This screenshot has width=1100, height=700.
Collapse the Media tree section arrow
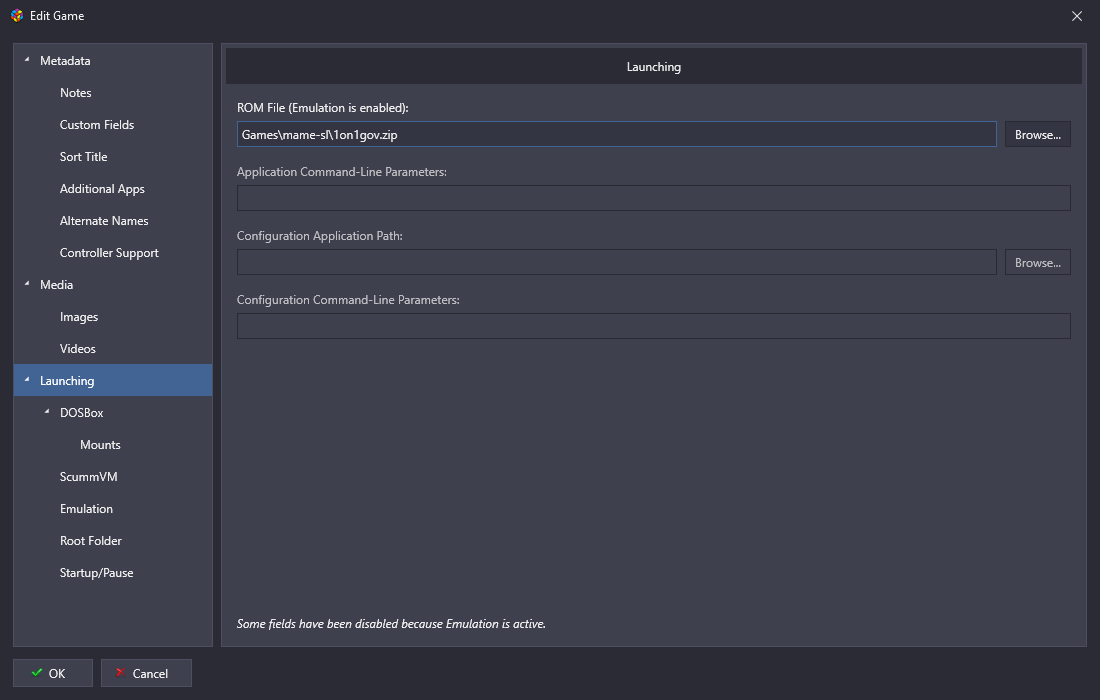[27, 284]
